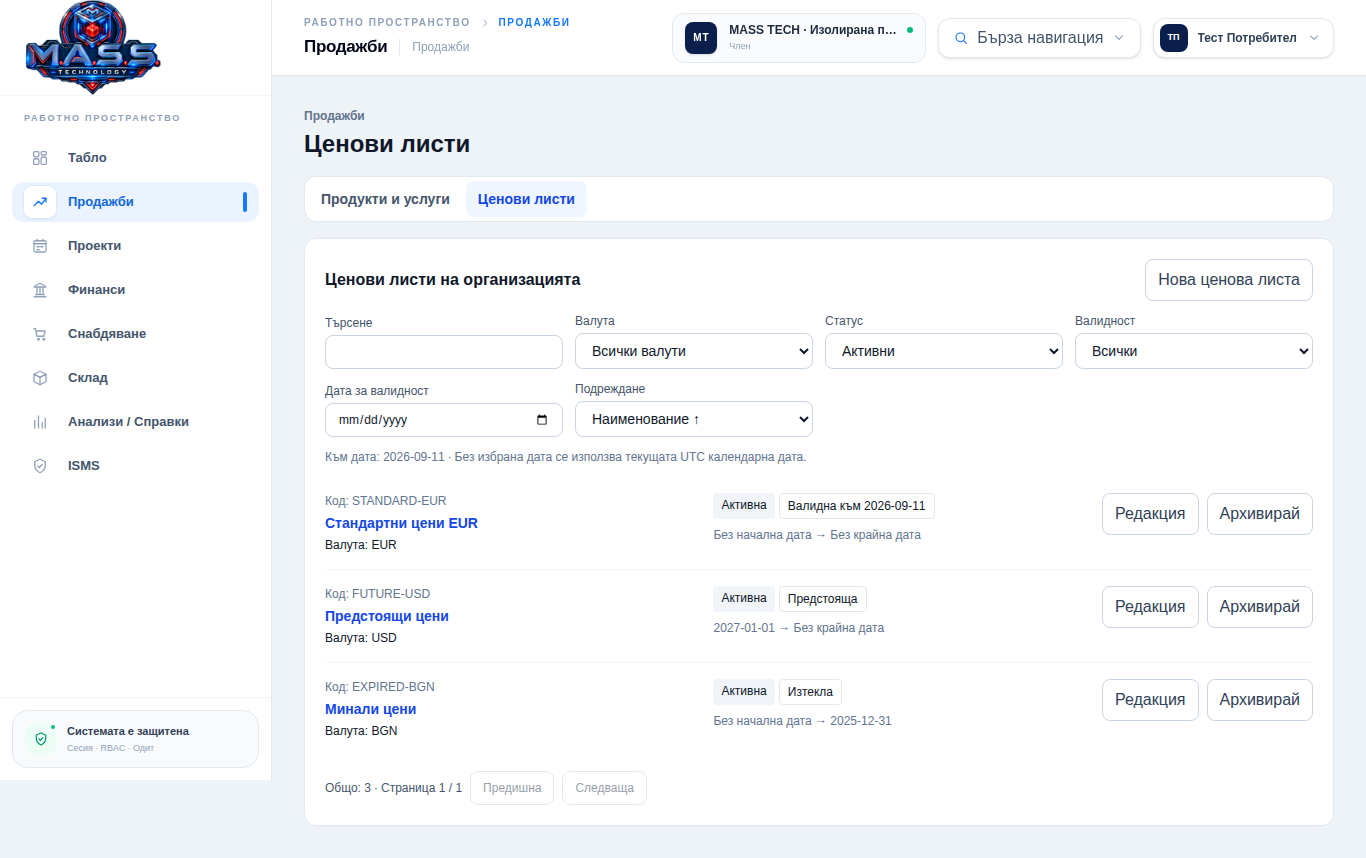Open the Валидност dropdown showing Всички
The width and height of the screenshot is (1366, 858).
(x=1194, y=351)
